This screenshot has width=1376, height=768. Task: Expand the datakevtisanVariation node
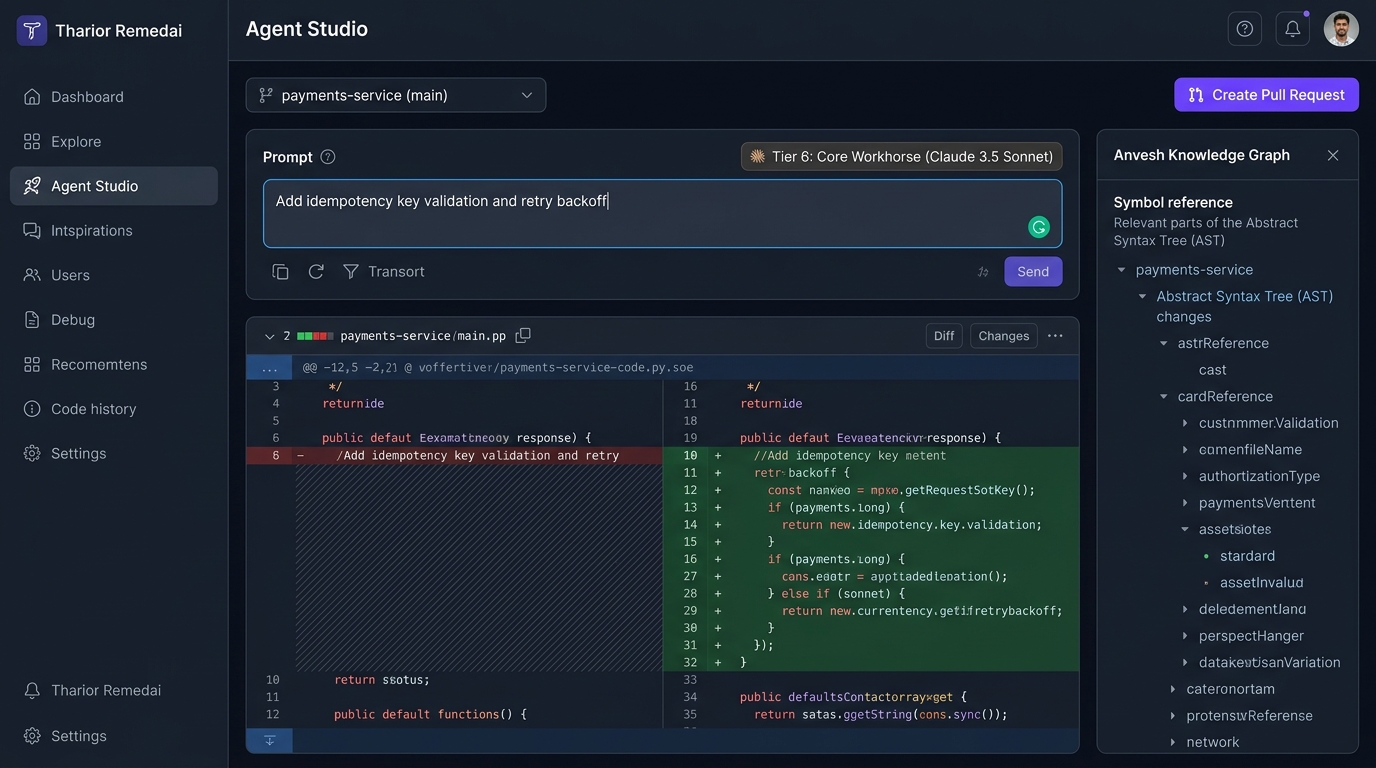[1185, 663]
